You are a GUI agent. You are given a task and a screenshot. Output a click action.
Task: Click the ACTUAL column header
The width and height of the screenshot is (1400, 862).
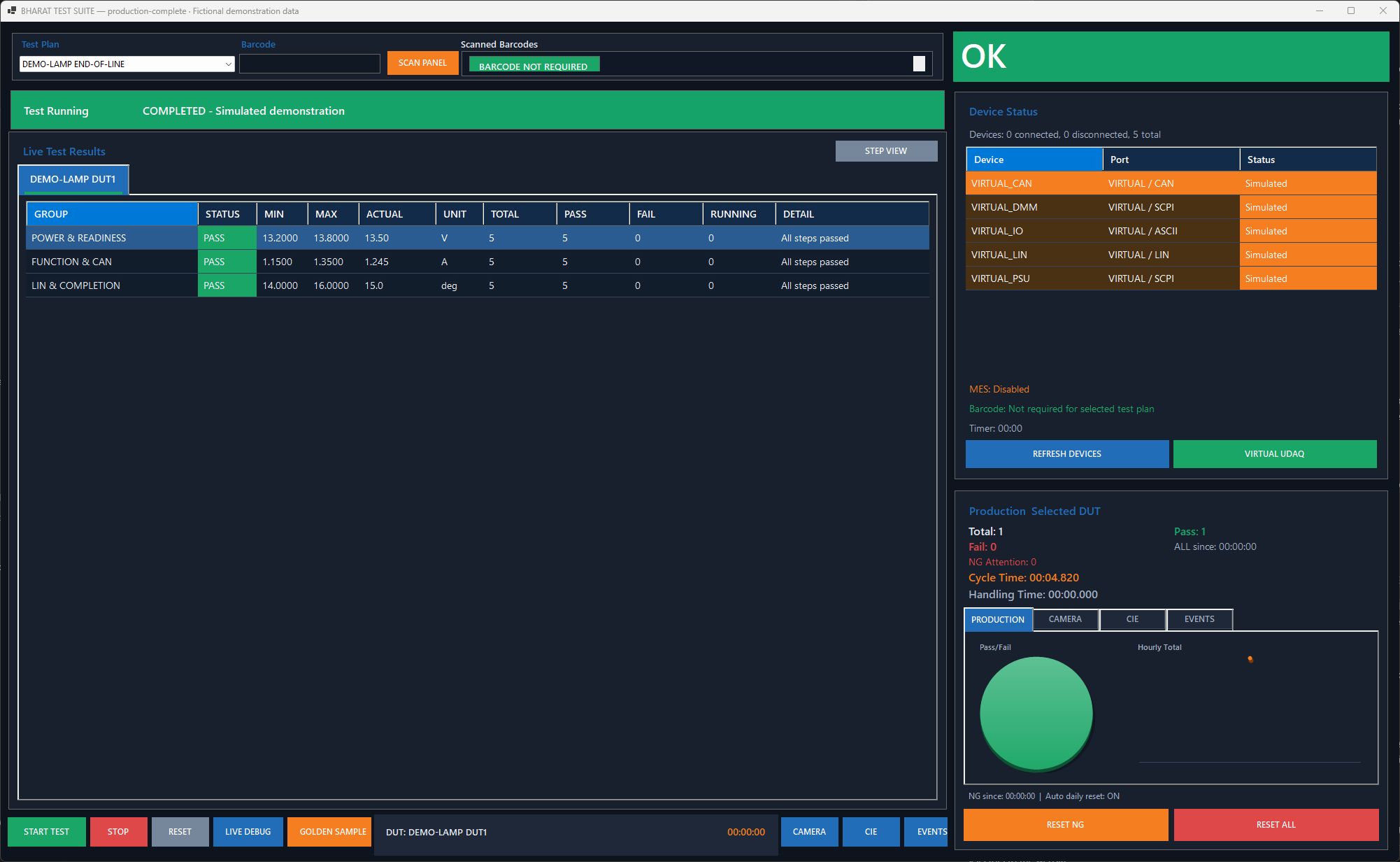coord(397,214)
